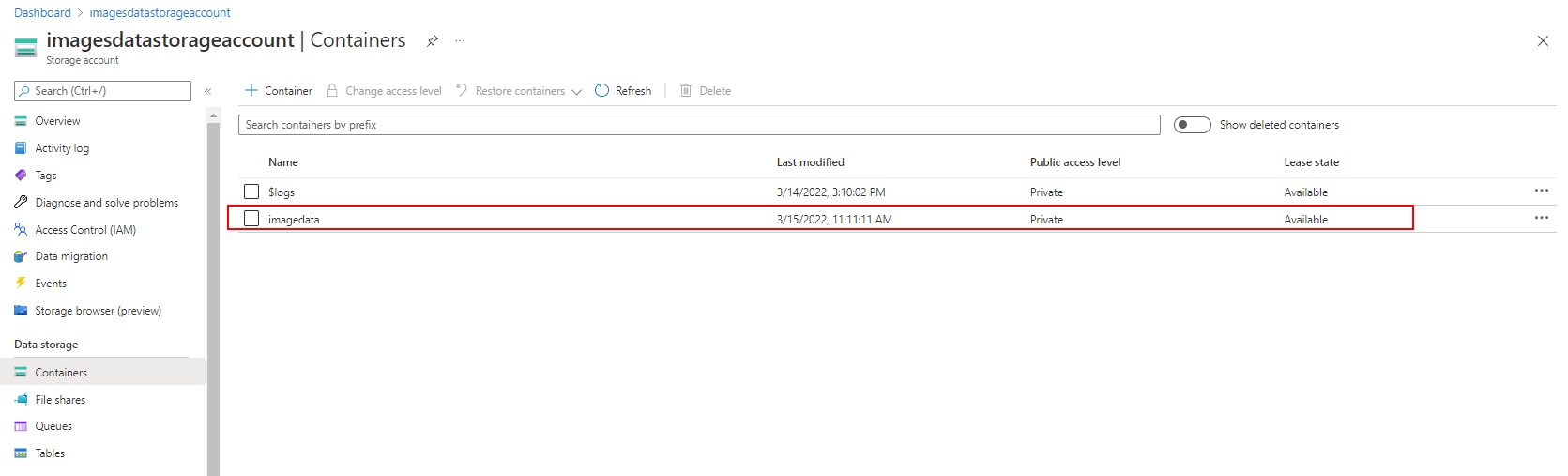Open the more options ellipsis beside title
1568x476 pixels.
pos(460,40)
